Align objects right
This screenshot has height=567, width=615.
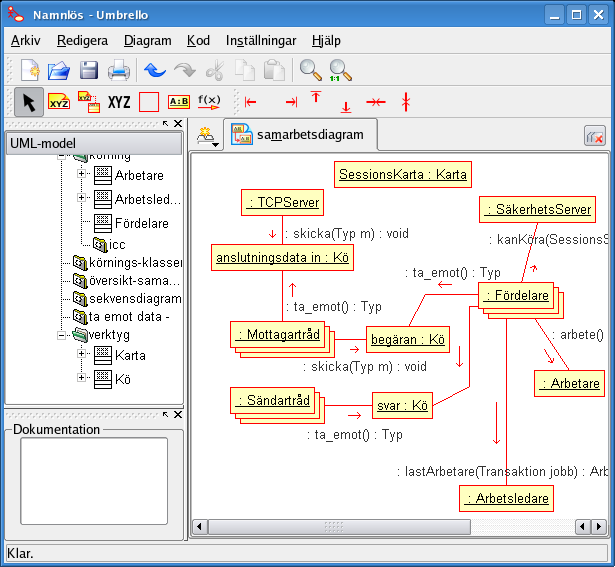click(x=292, y=102)
